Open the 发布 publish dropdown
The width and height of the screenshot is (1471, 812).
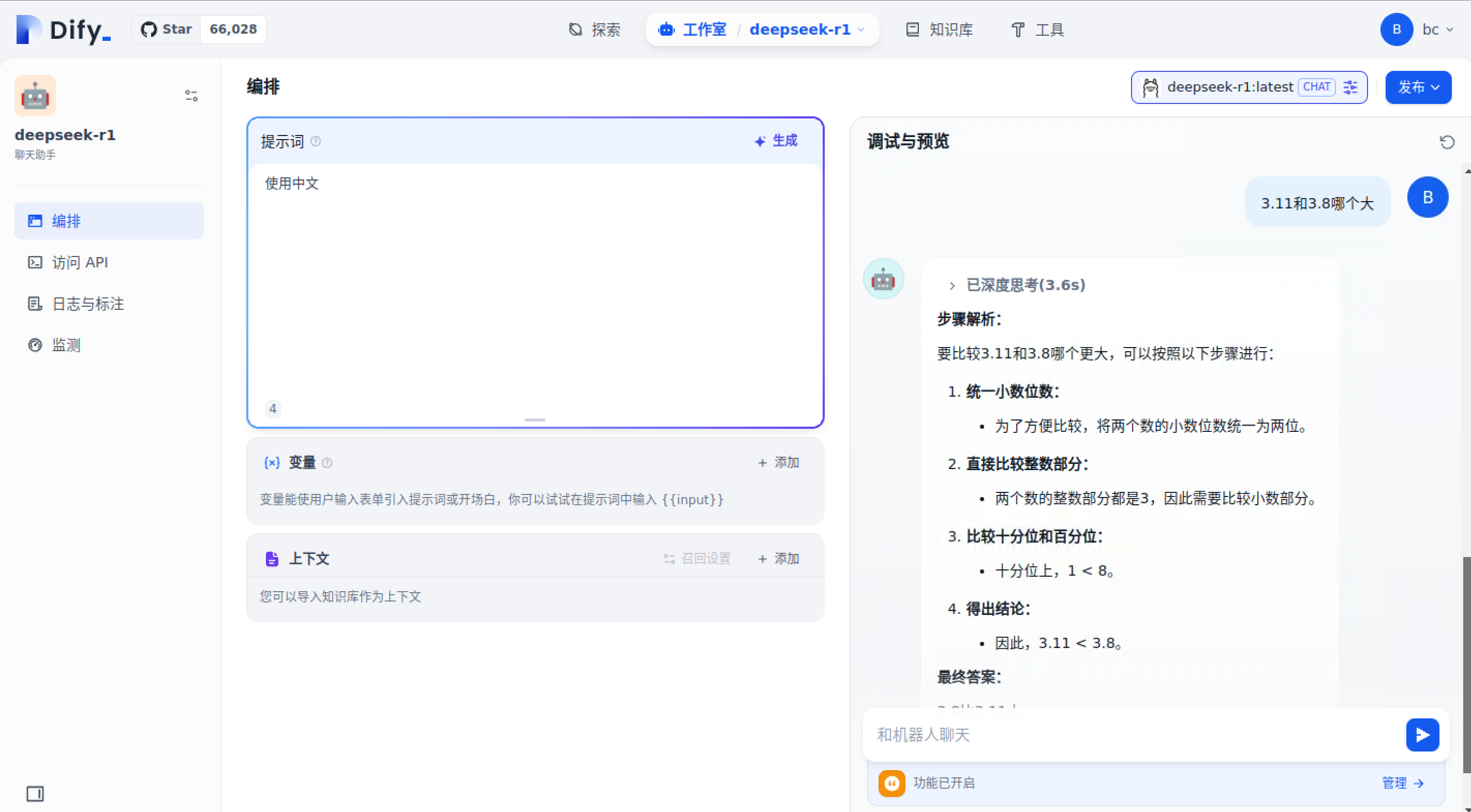[1418, 87]
